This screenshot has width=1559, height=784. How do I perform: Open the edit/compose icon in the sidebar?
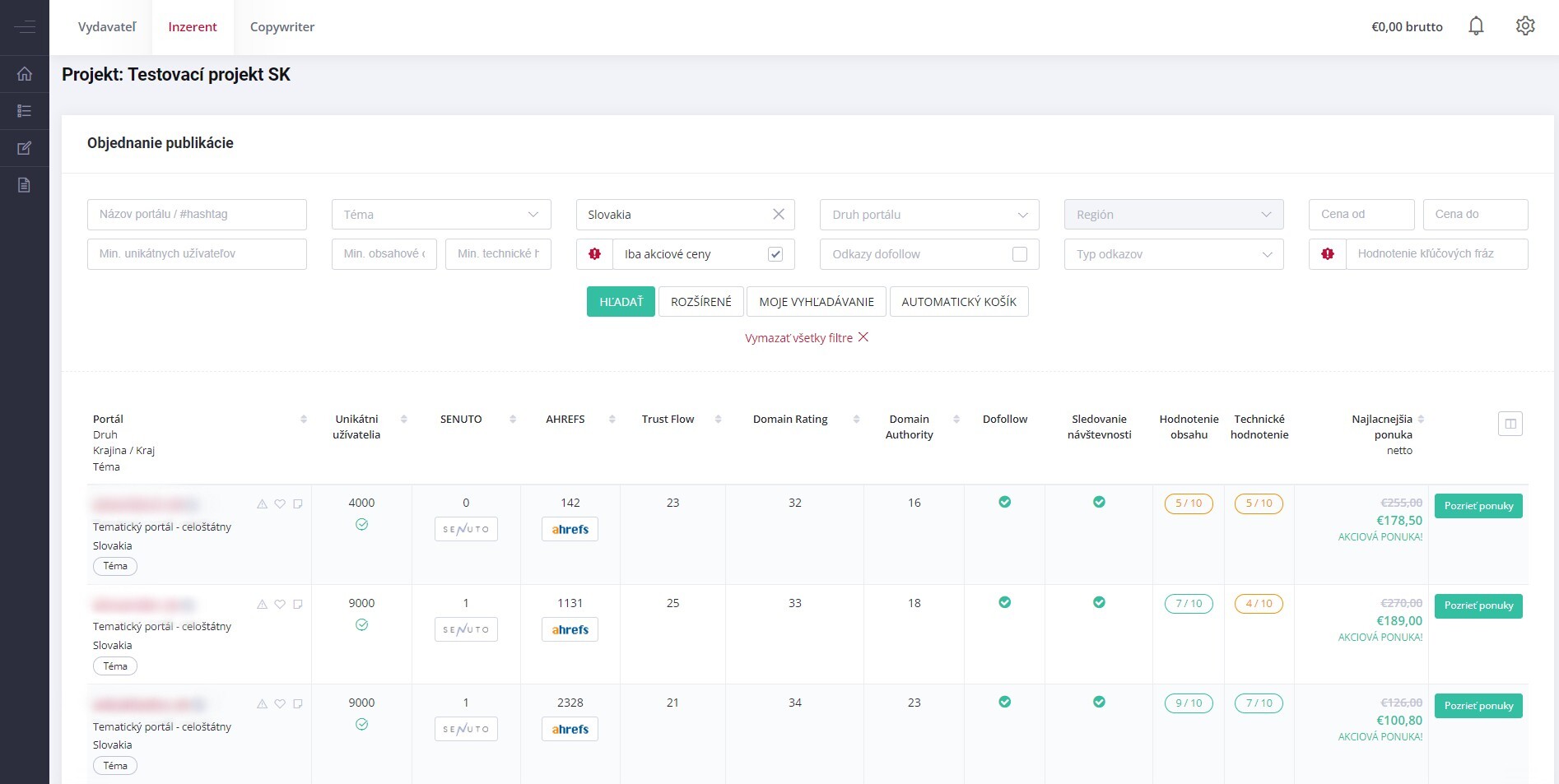pyautogui.click(x=25, y=148)
